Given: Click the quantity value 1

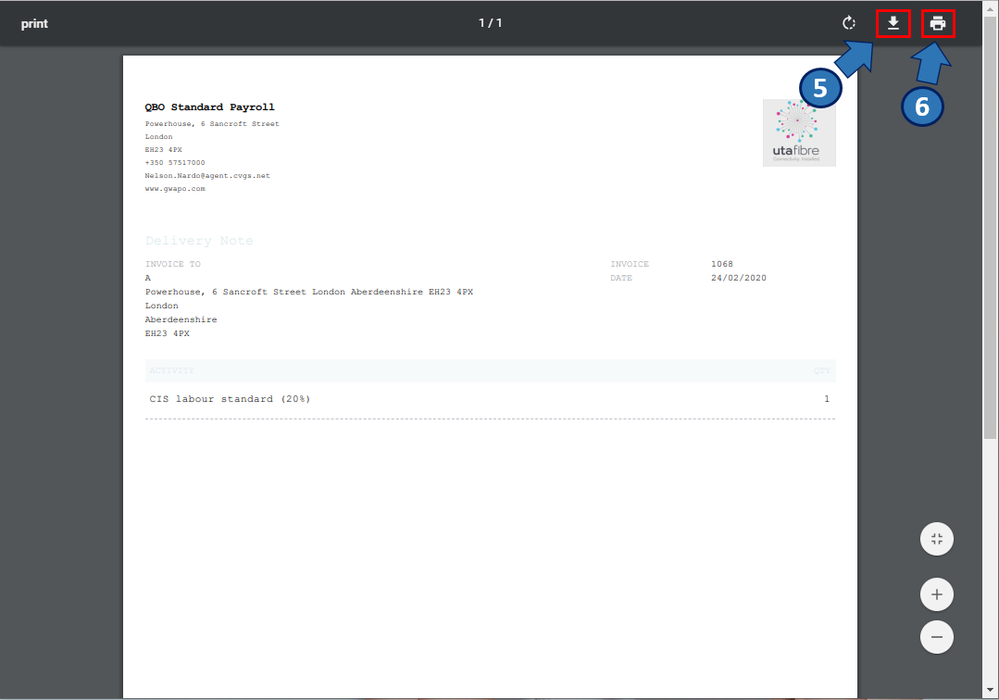Looking at the screenshot, I should (826, 399).
